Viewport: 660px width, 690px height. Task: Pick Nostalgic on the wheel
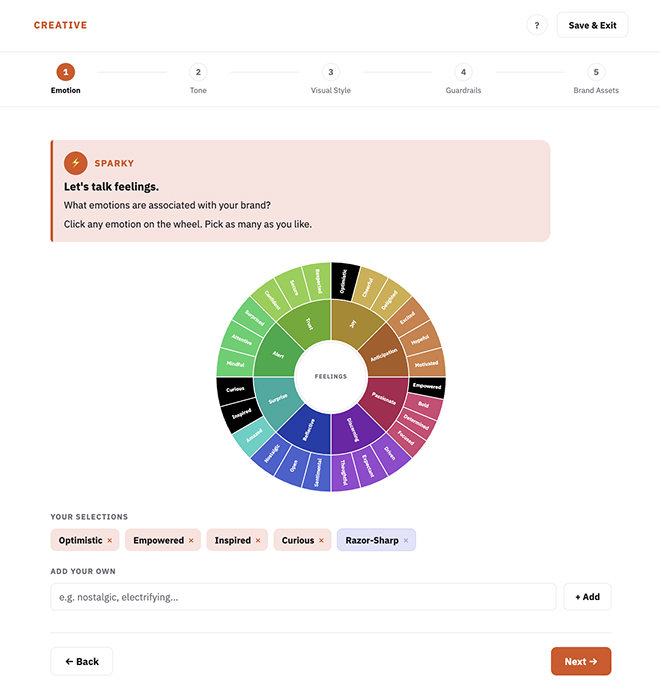pyautogui.click(x=272, y=453)
